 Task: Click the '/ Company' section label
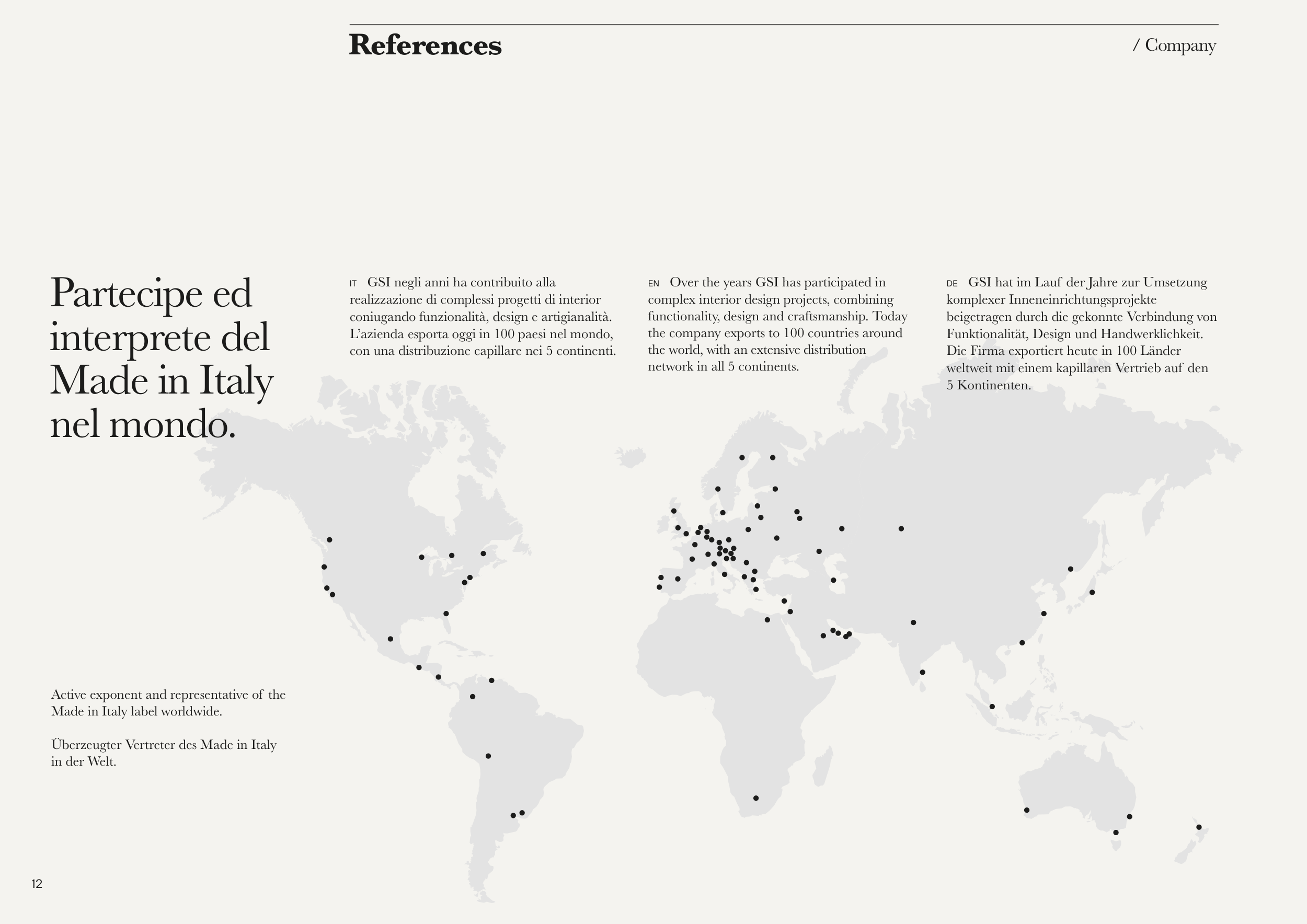(x=1174, y=45)
